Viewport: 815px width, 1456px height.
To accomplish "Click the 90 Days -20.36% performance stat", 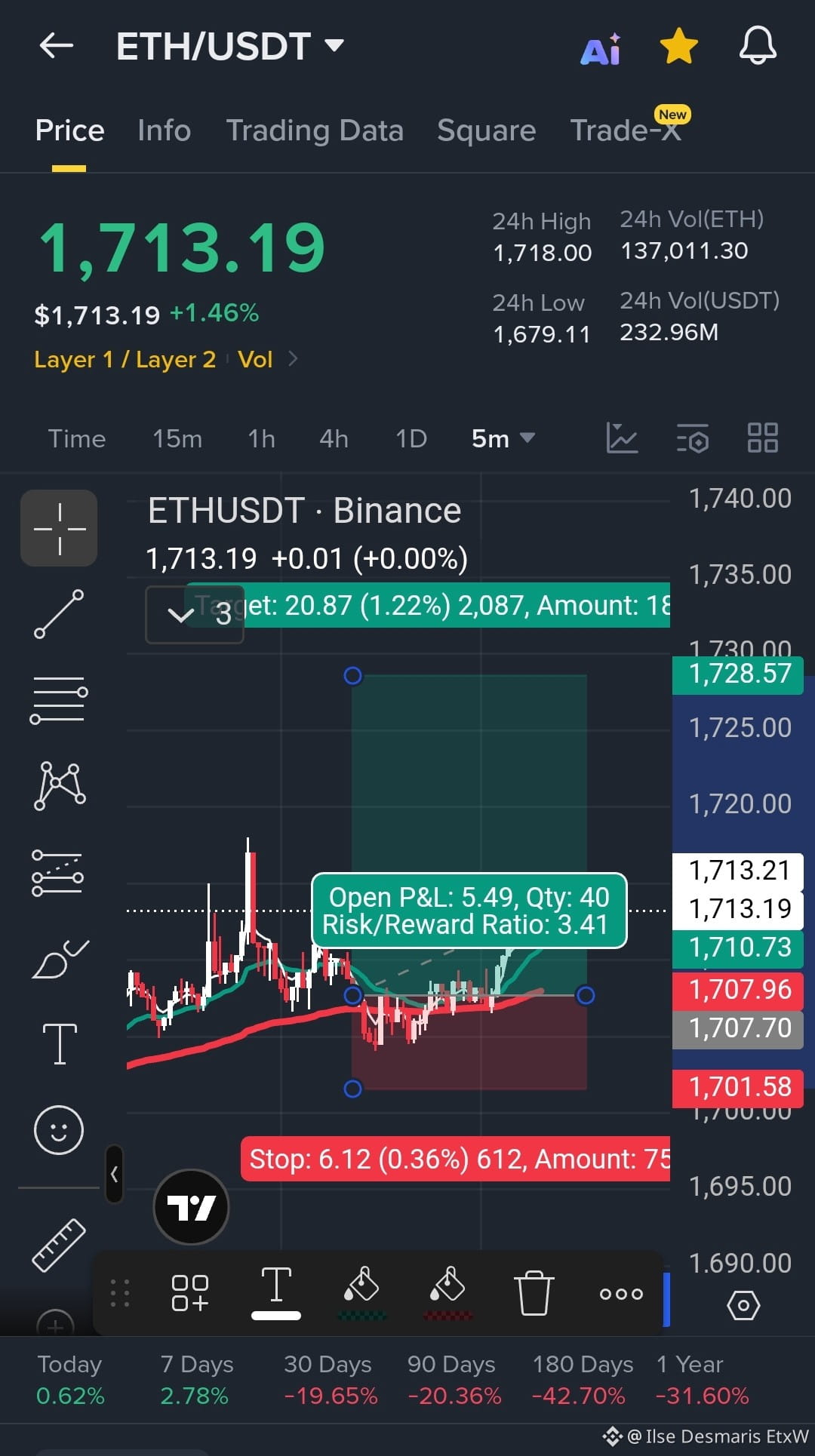I will 454,1380.
